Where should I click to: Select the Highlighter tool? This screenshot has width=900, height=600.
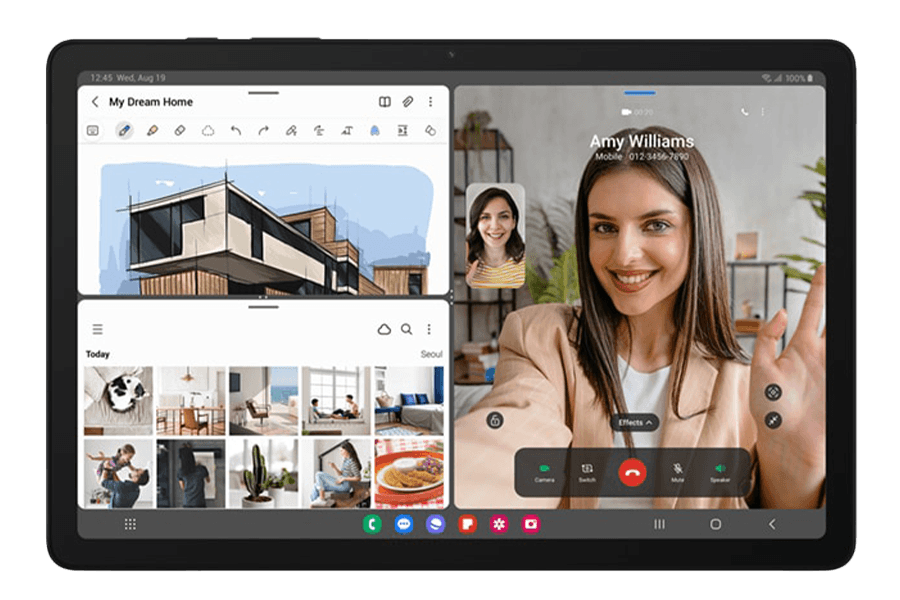tap(152, 130)
